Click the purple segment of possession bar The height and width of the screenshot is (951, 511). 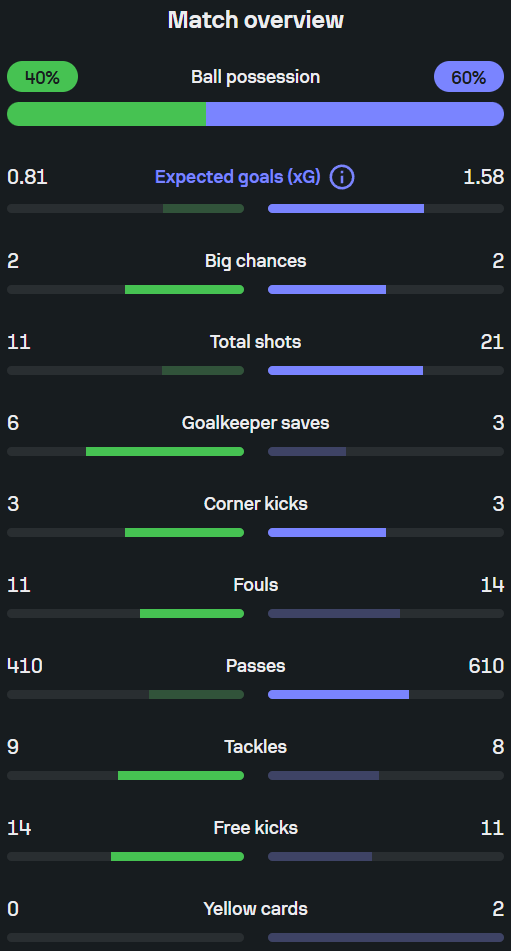click(355, 114)
